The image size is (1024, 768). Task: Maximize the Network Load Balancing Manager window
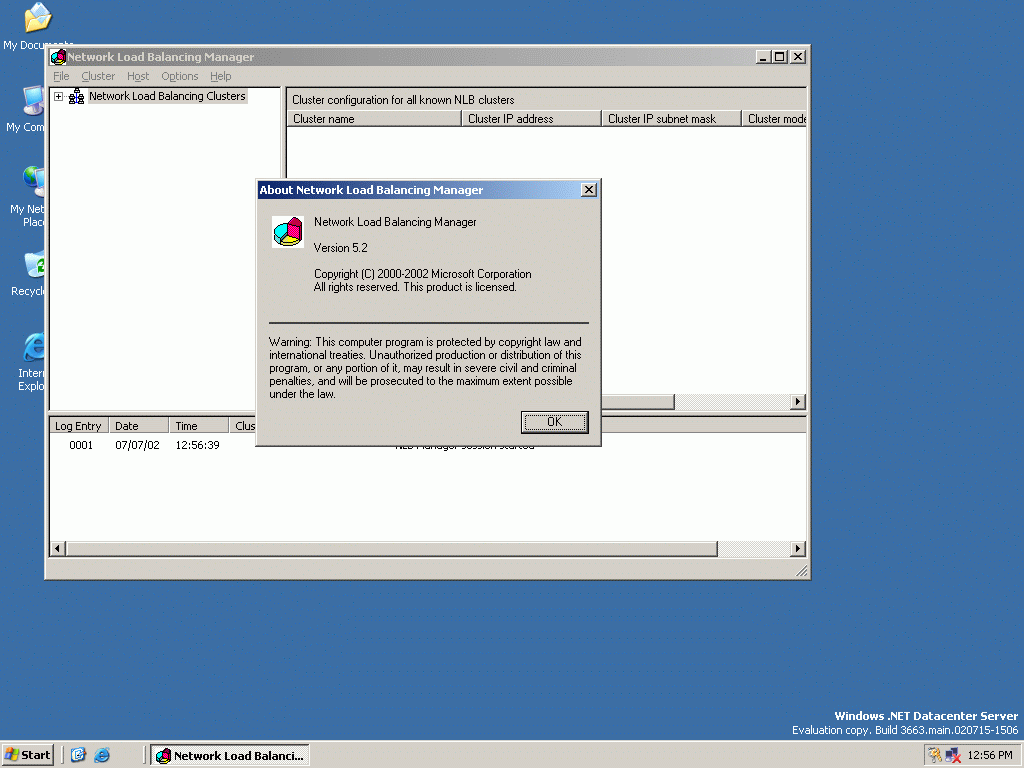[780, 57]
